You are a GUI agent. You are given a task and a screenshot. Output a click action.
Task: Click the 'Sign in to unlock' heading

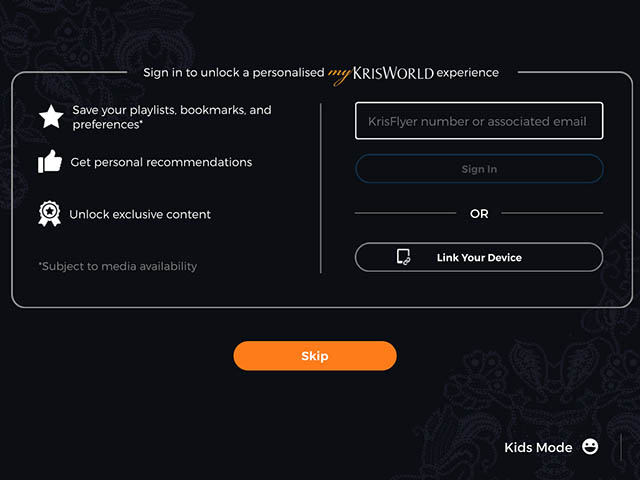point(234,73)
